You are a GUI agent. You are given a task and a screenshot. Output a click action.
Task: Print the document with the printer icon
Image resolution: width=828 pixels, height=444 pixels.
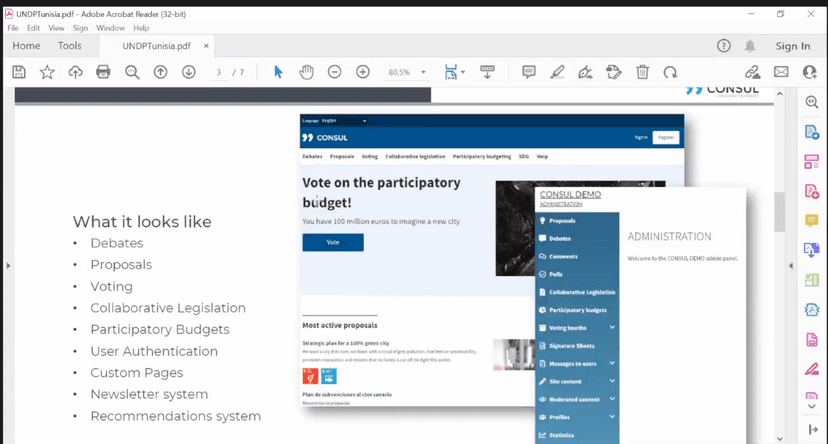tap(103, 72)
